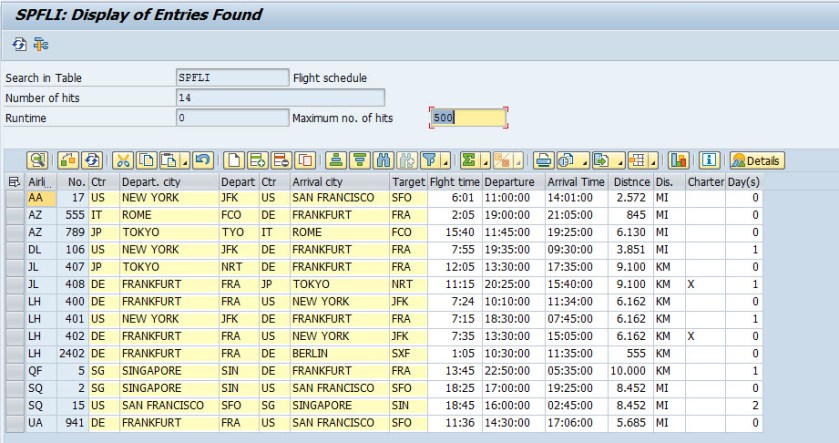Expand the Total sum dropdown arrow
Image resolution: width=839 pixels, height=443 pixels.
tap(485, 161)
